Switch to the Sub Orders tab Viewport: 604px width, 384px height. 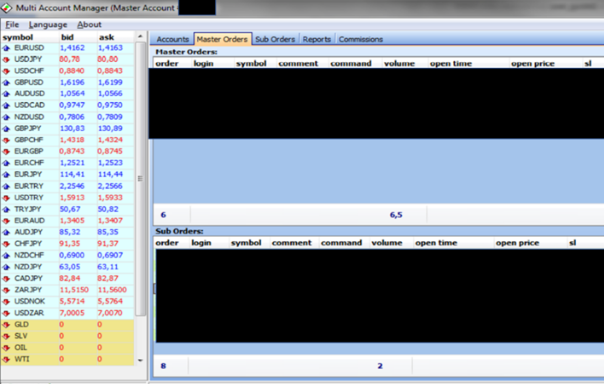coord(275,39)
